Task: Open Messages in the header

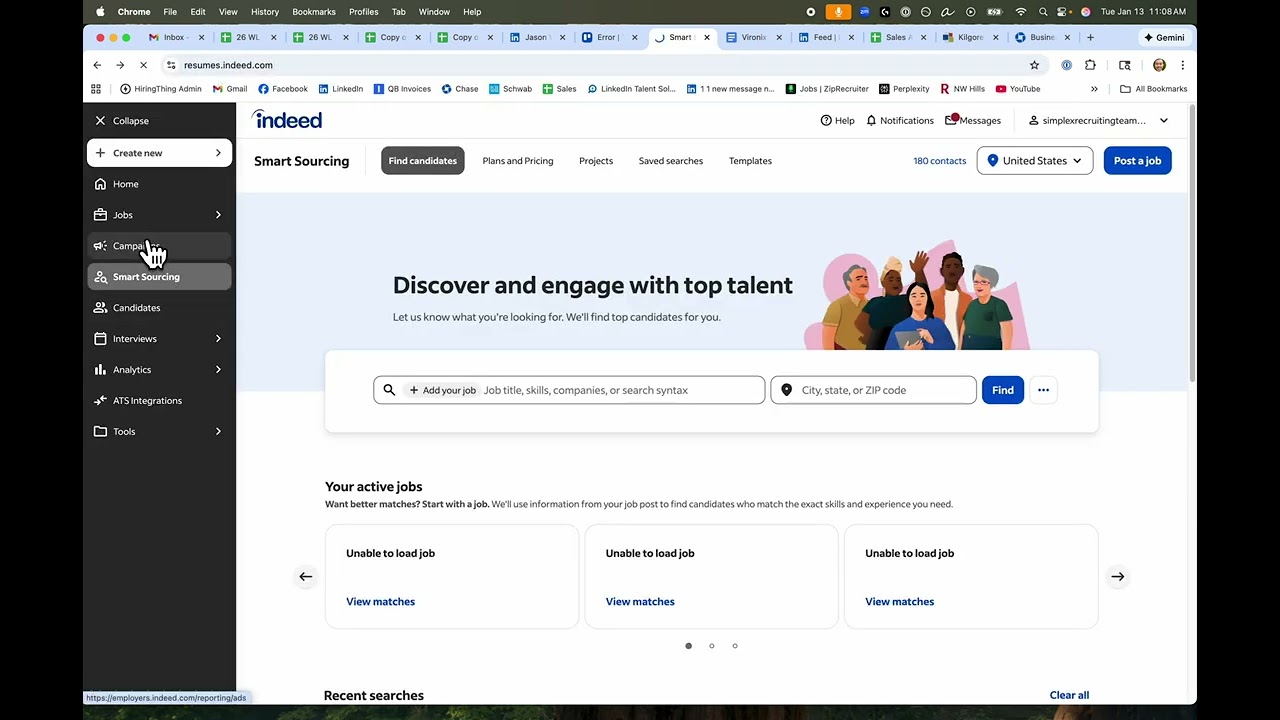Action: coord(972,121)
